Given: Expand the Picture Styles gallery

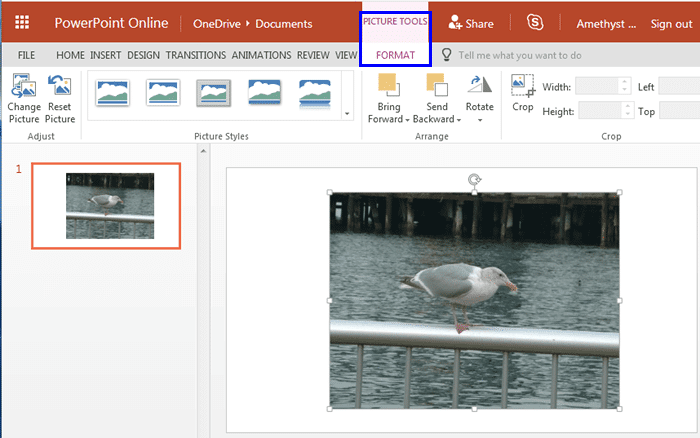Looking at the screenshot, I should point(347,114).
